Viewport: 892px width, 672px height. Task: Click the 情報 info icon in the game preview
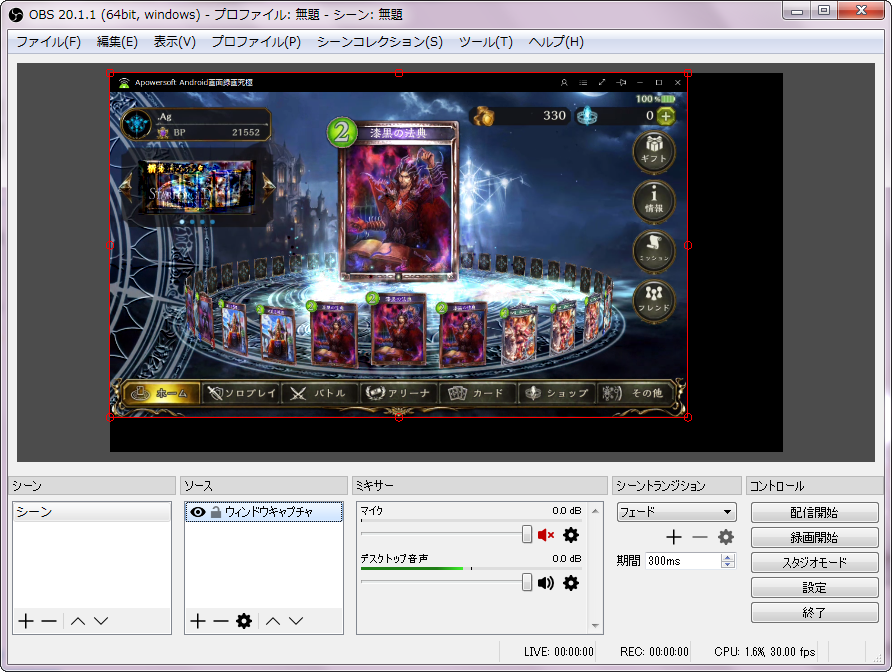click(654, 200)
